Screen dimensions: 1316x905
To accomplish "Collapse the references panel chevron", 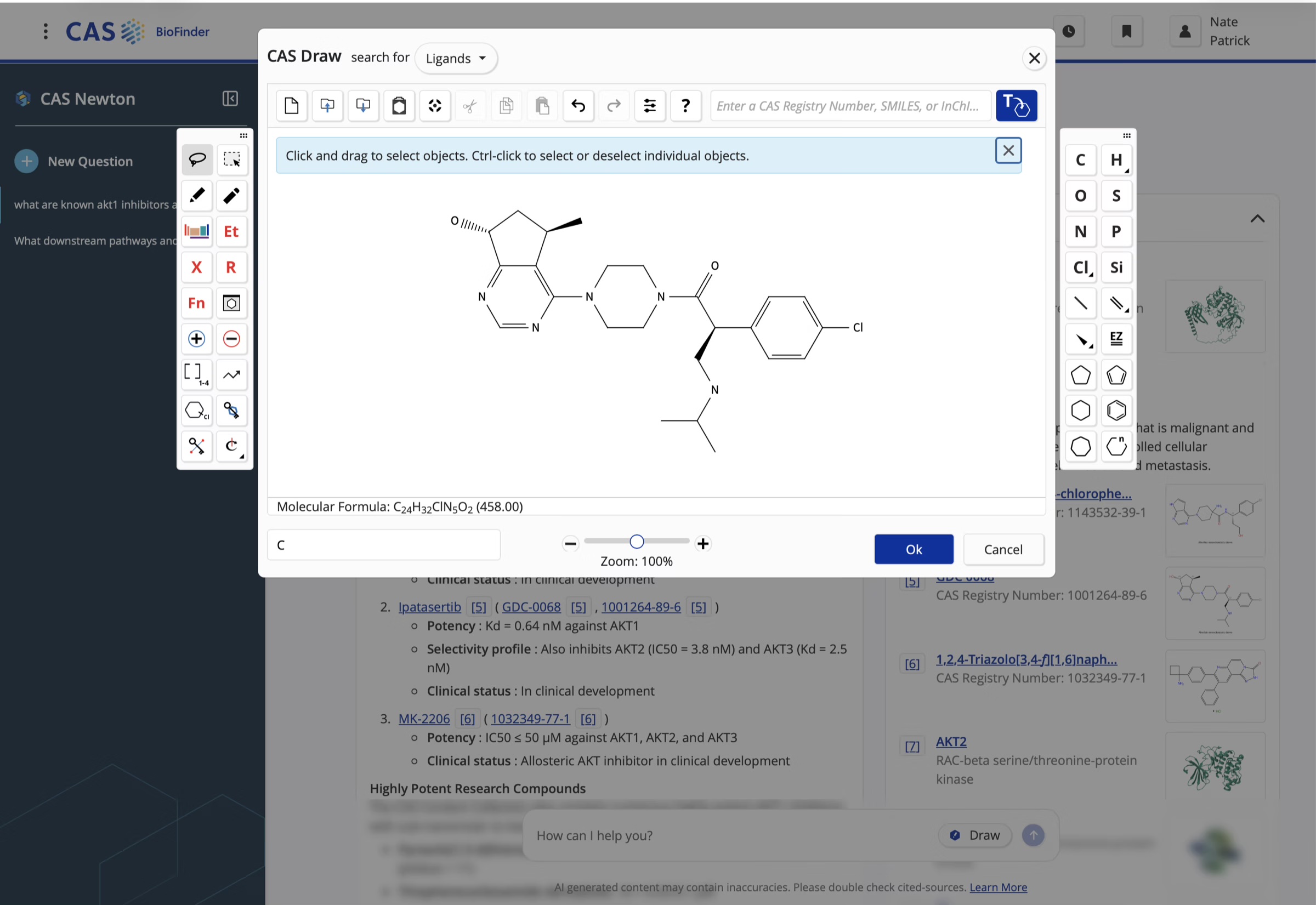I will point(1257,218).
